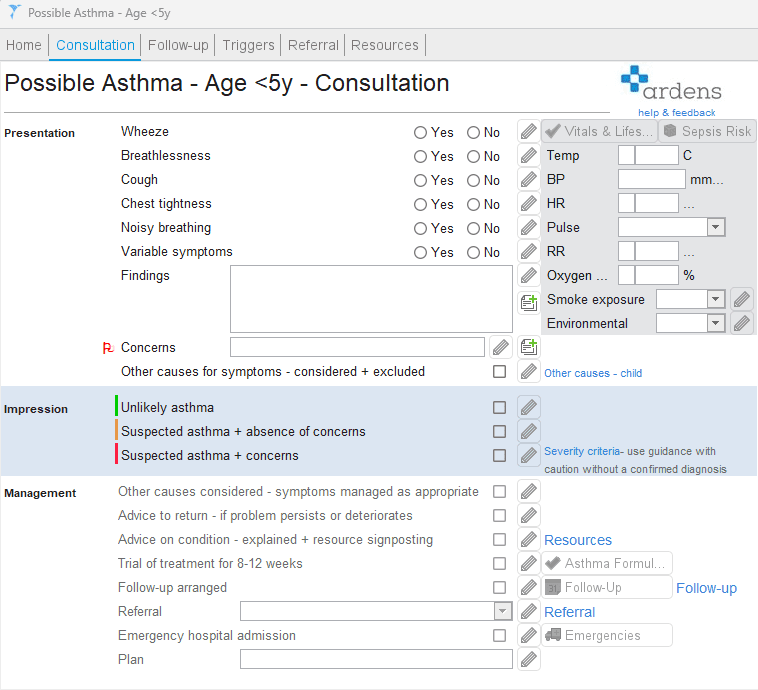The width and height of the screenshot is (758, 690).
Task: Click the pencil icon beside Unlikely asthma
Action: point(528,407)
